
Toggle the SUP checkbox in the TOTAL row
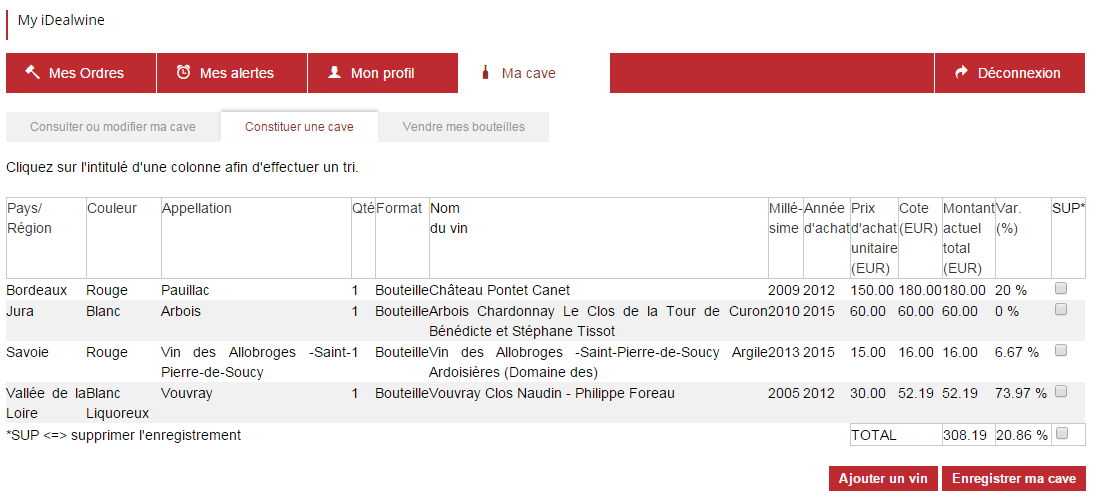(x=1060, y=434)
